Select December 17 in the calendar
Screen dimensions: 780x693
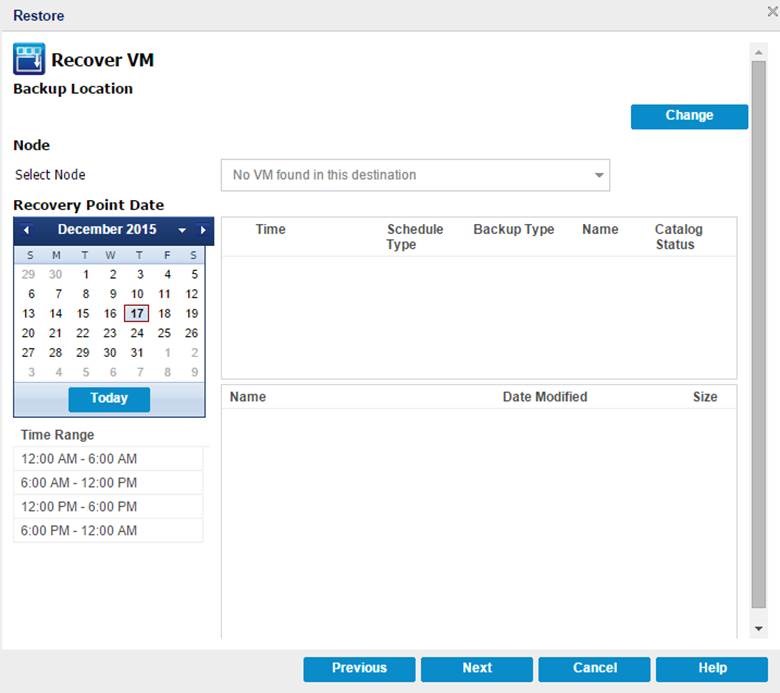tap(137, 313)
